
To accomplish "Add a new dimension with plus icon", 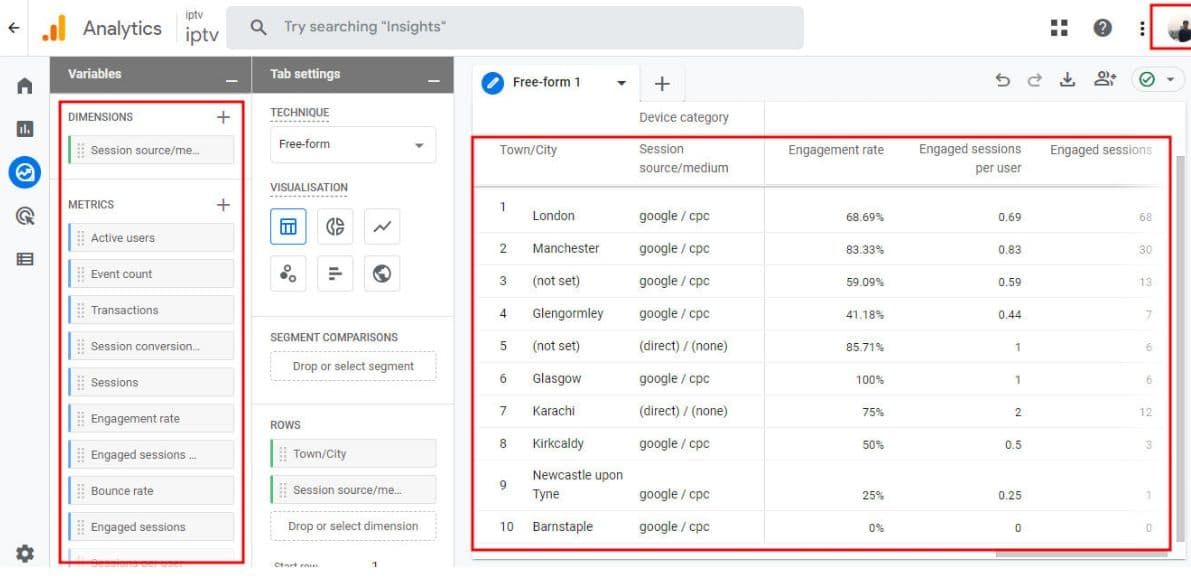I will point(223,117).
